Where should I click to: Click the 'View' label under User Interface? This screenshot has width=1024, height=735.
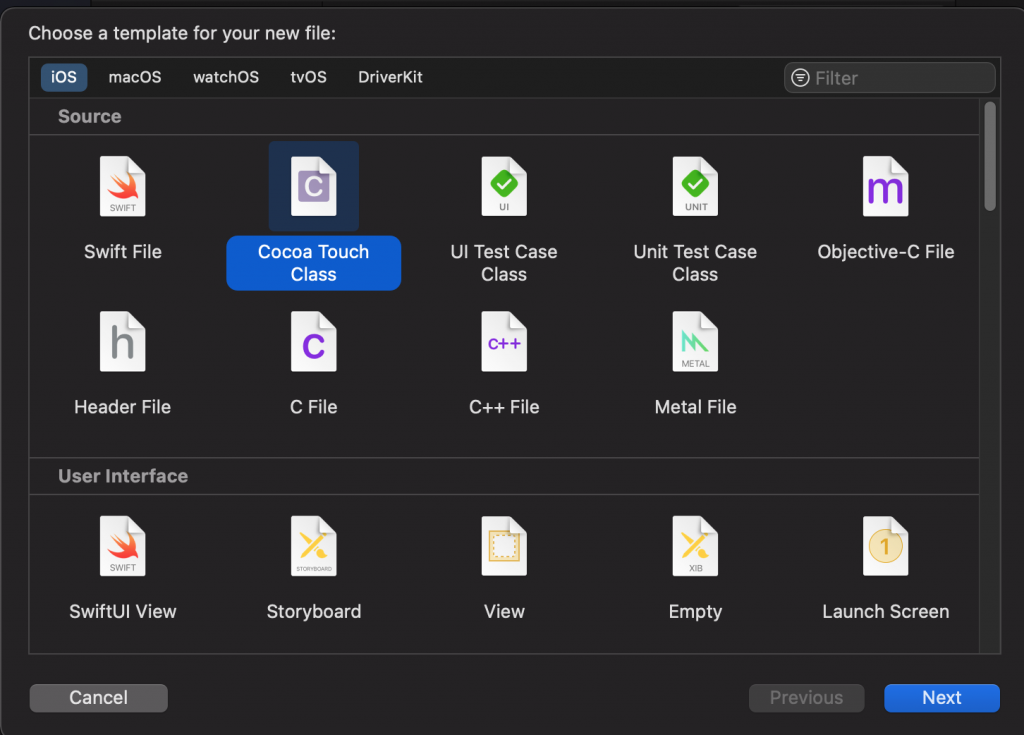tap(504, 612)
